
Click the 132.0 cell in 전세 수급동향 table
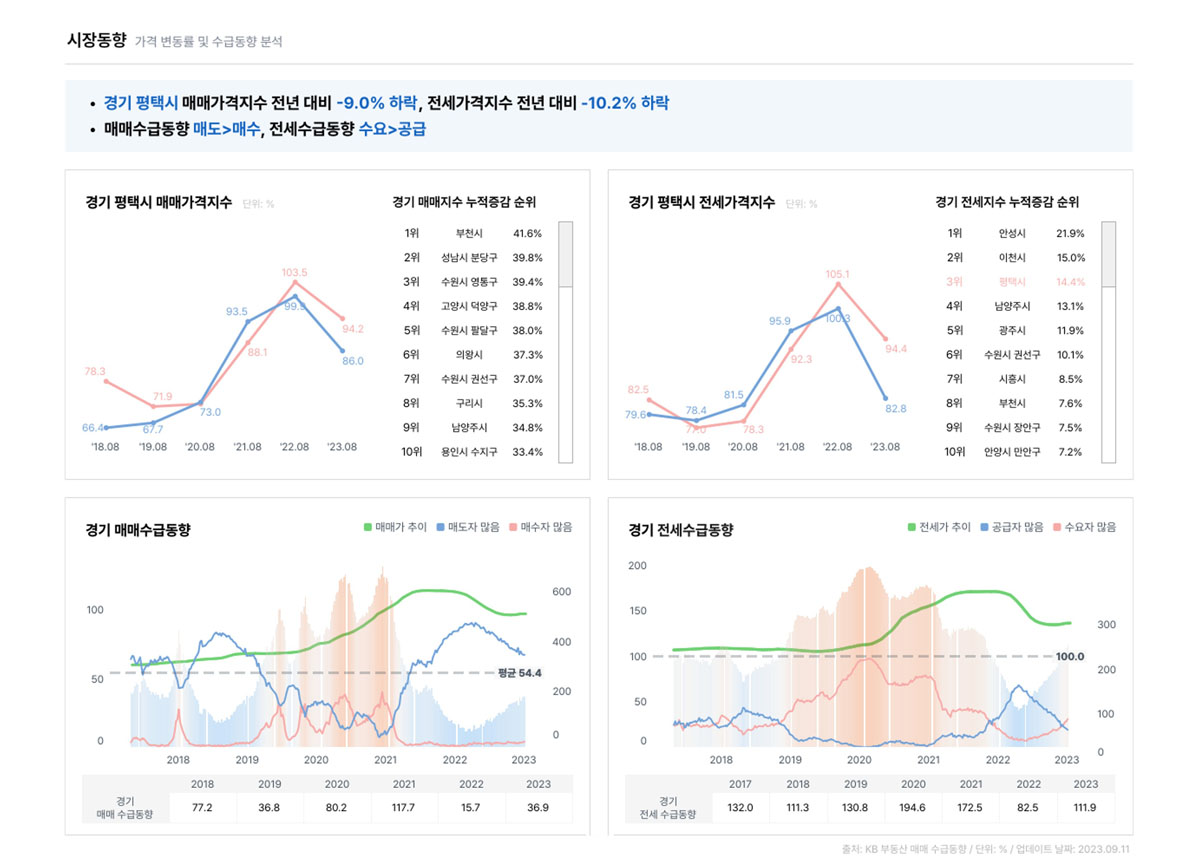pyautogui.click(x=740, y=807)
